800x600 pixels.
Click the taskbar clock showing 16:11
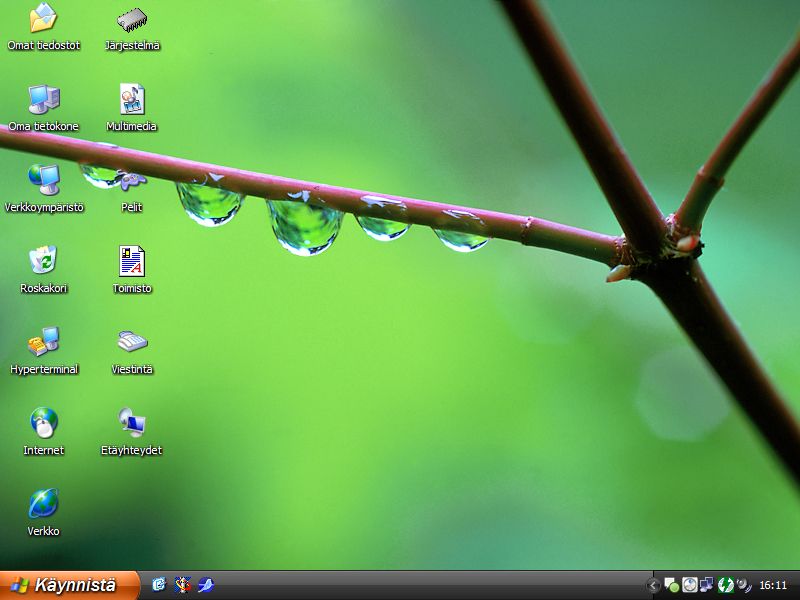(773, 585)
